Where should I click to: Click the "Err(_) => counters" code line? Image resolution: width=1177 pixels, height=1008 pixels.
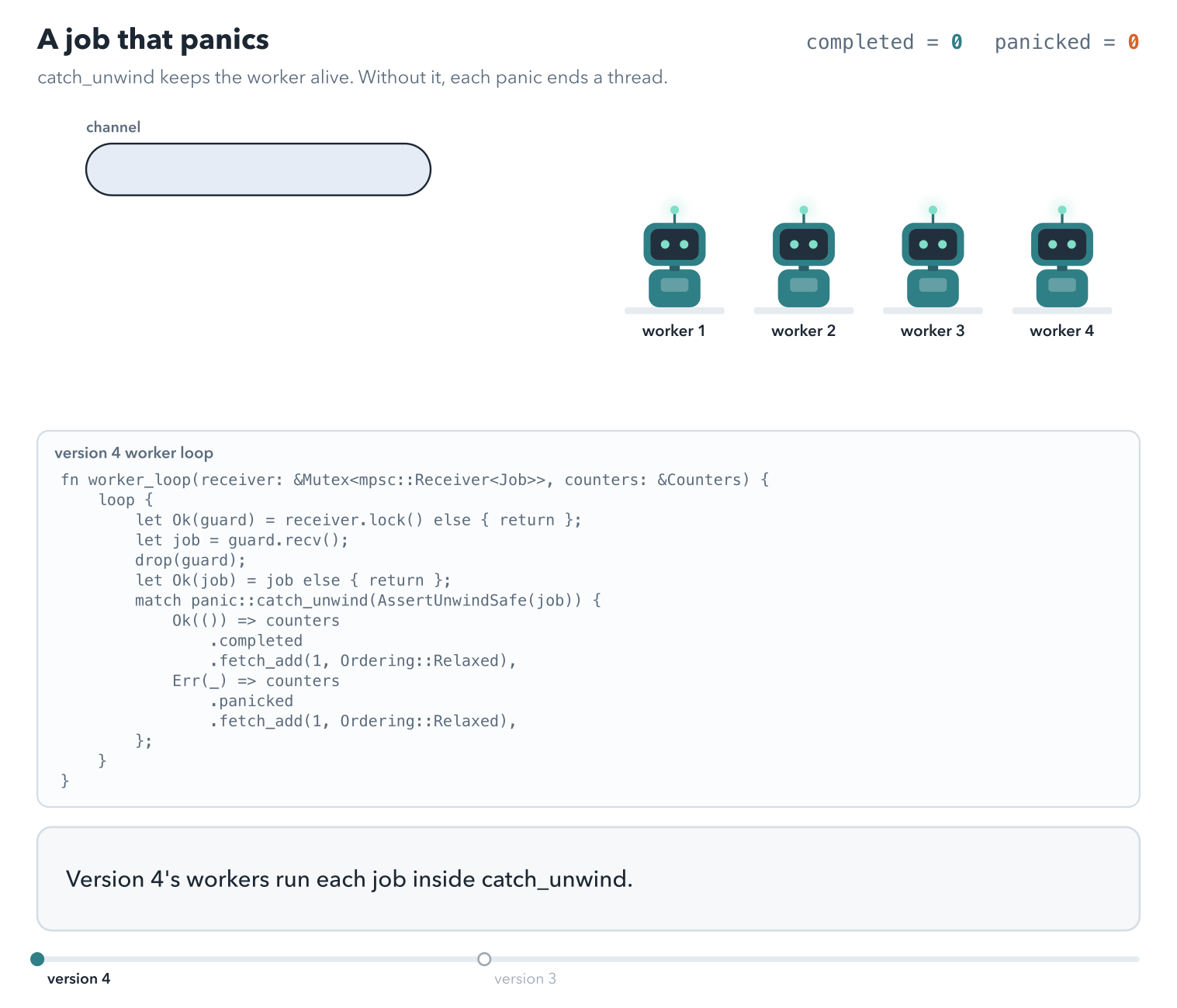(256, 681)
